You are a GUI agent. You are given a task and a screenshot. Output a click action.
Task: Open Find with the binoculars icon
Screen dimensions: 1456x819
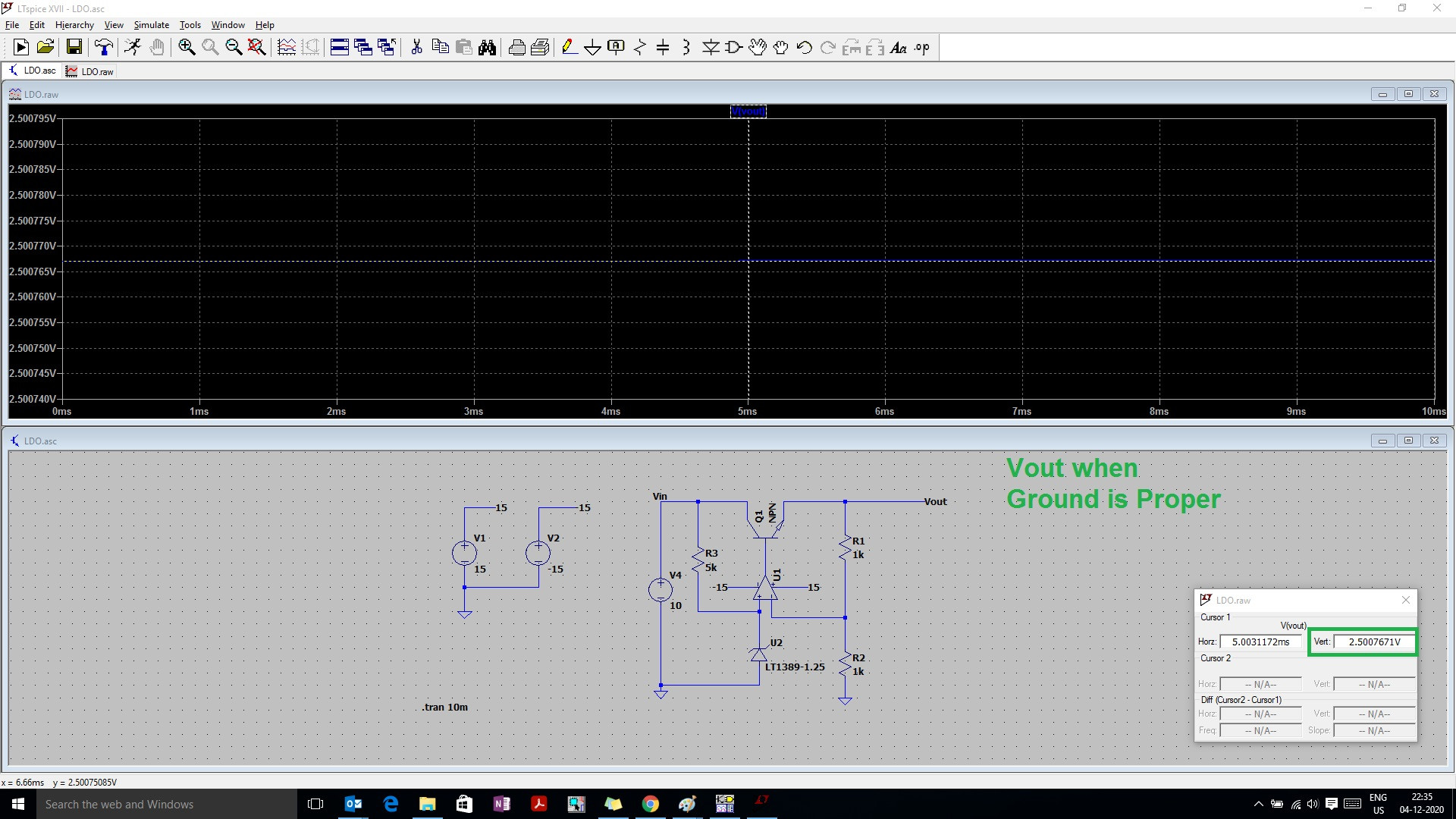[488, 48]
